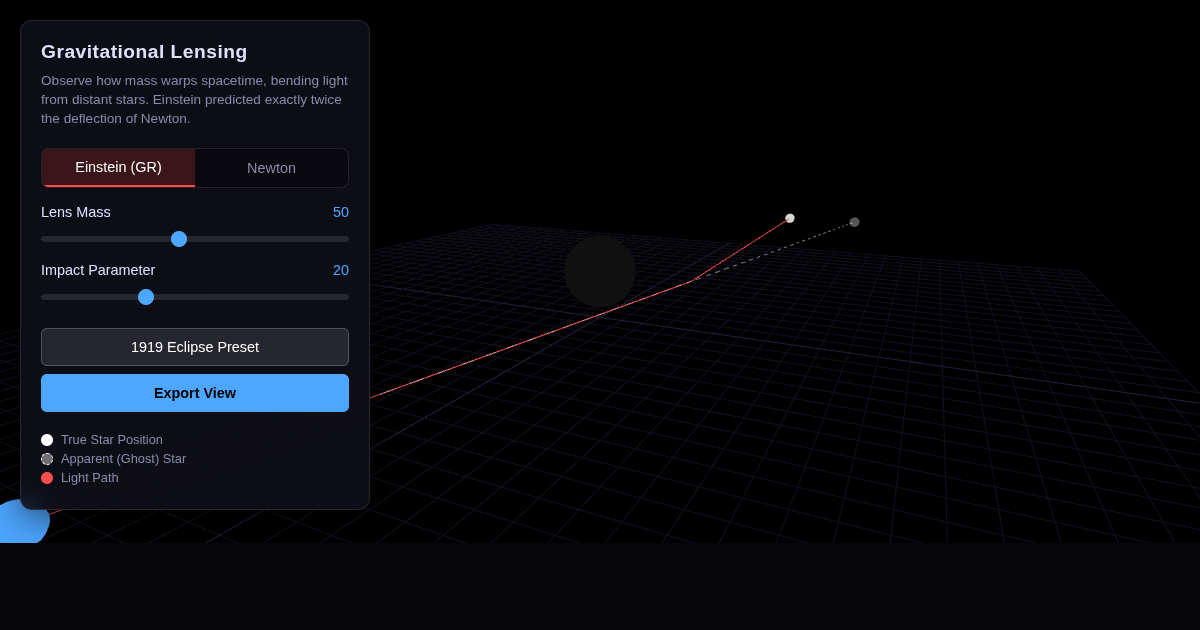1200x630 pixels.
Task: Click the red Light Path legend dot
Action: pyautogui.click(x=47, y=478)
